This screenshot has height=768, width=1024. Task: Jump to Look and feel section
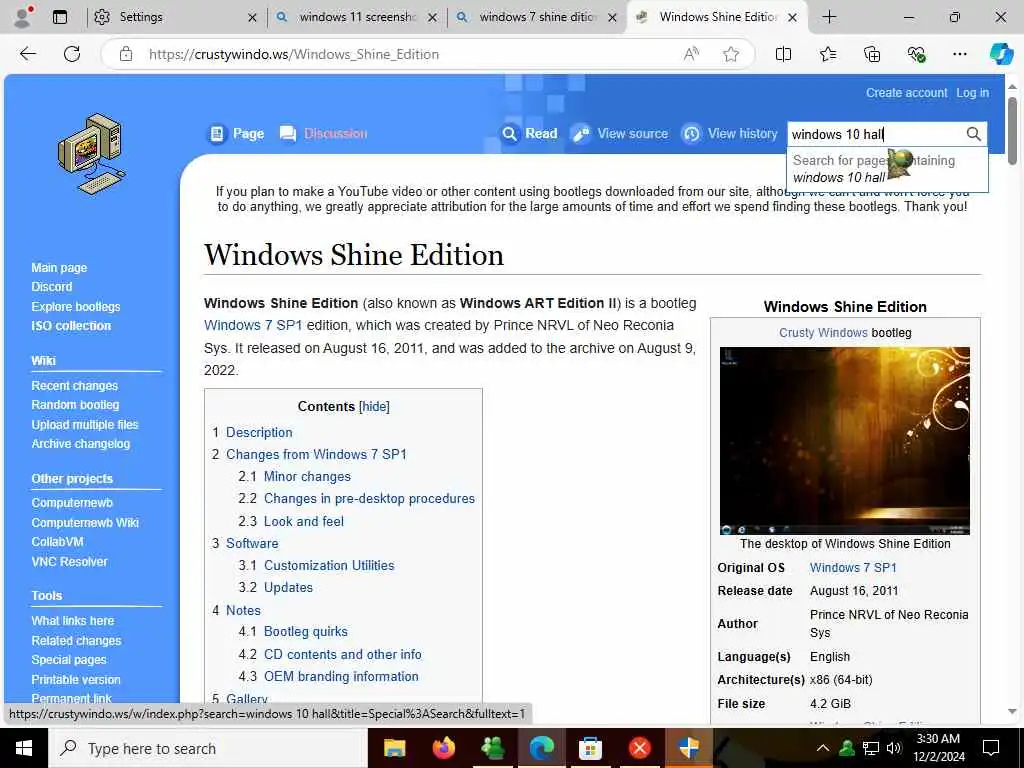click(x=304, y=521)
